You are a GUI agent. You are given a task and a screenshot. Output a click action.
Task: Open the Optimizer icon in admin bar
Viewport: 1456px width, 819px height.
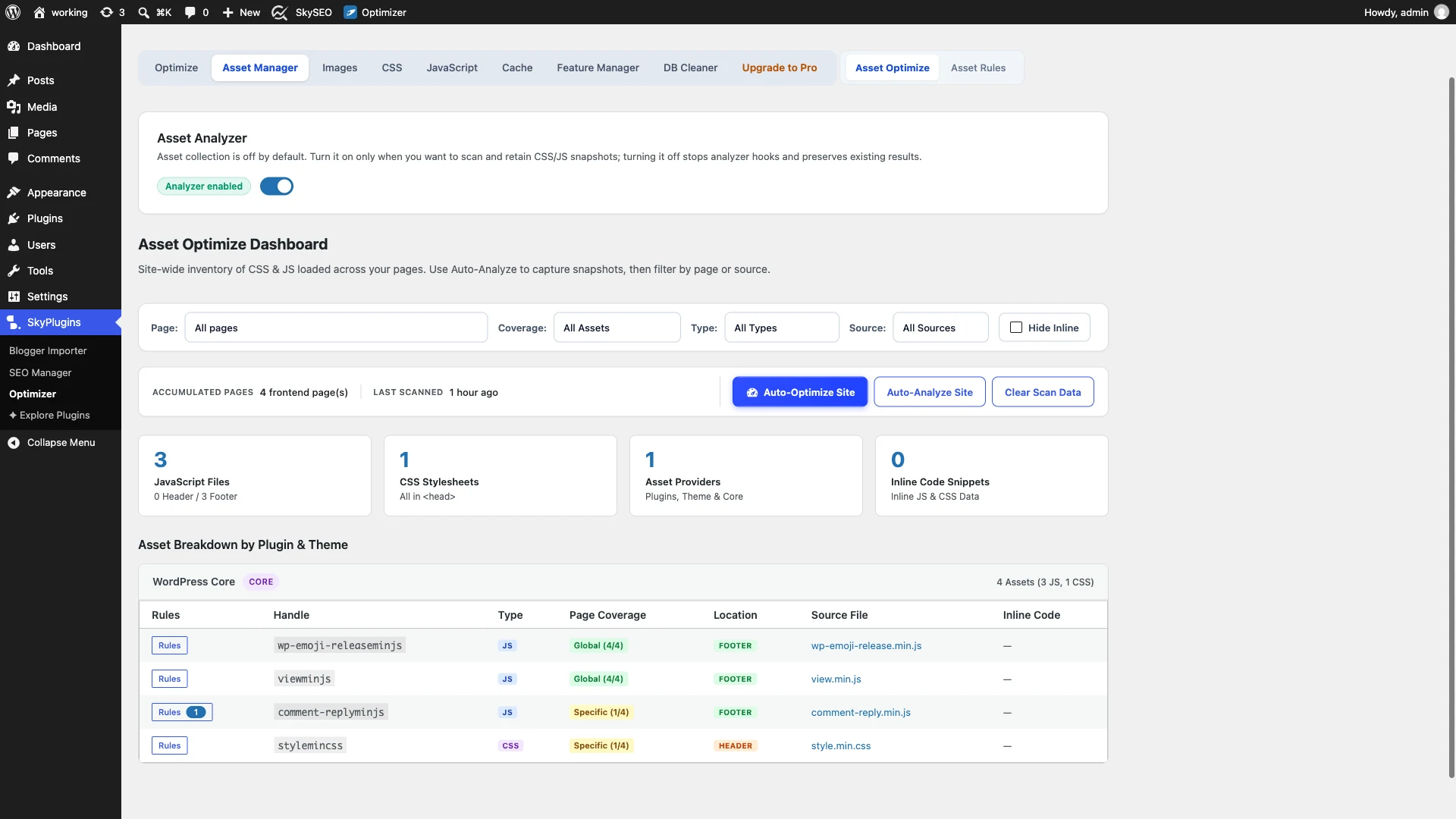pos(350,12)
